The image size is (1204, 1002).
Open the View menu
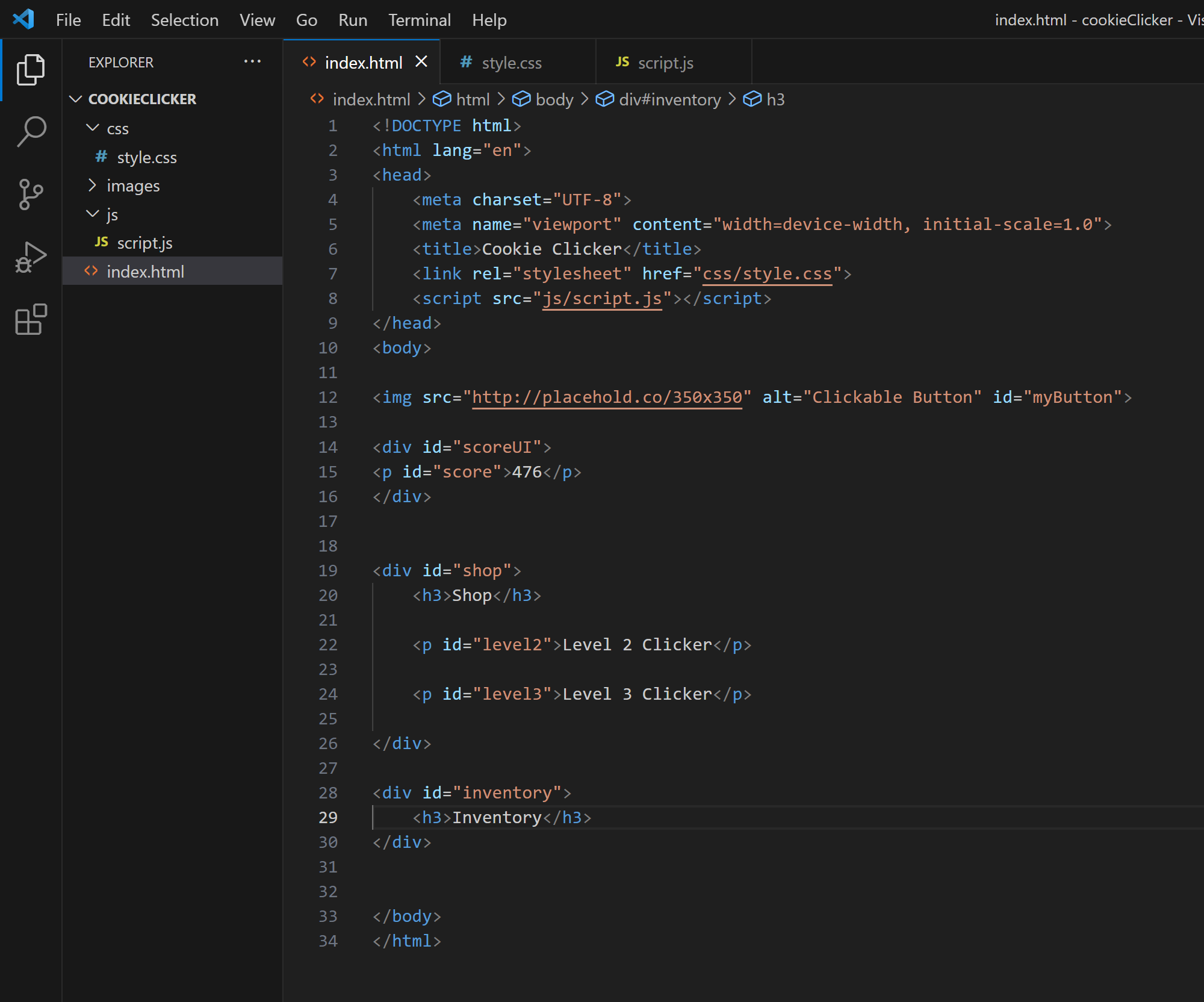tap(257, 20)
